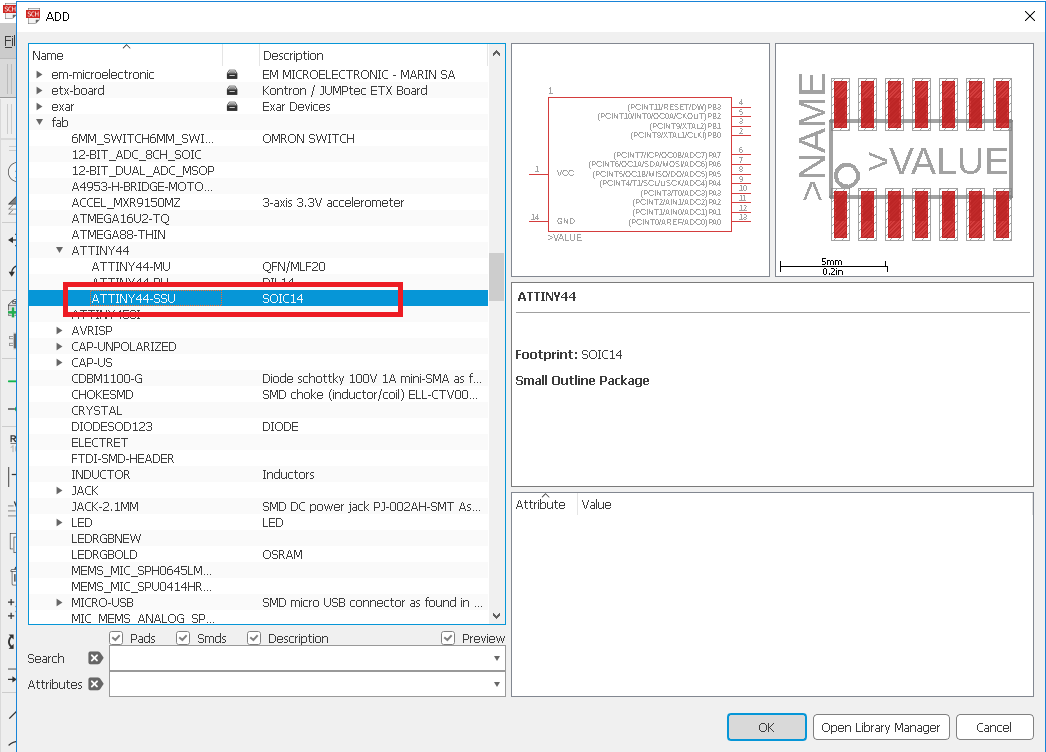Expand the JACK device group

[59, 490]
